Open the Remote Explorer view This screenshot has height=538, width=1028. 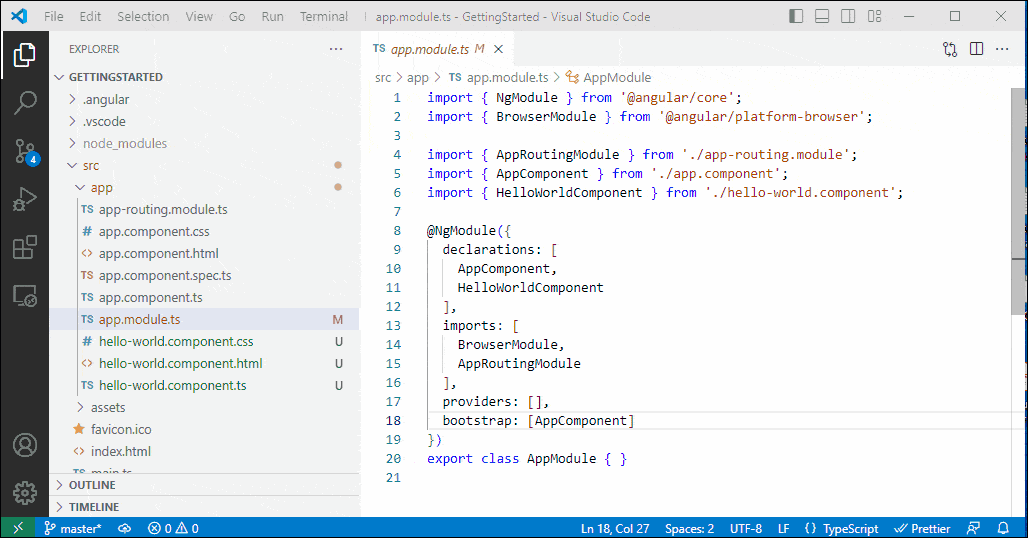click(x=25, y=296)
